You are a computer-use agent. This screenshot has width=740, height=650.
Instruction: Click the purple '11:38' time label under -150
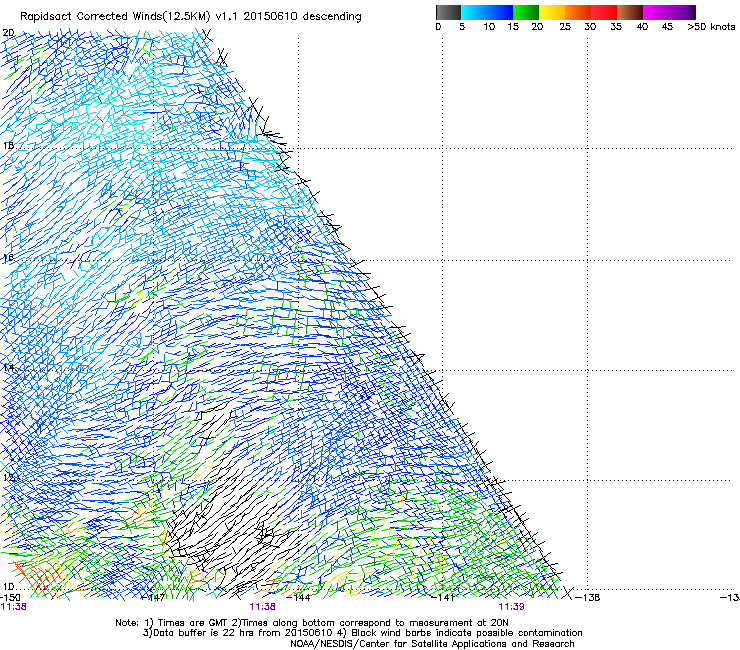coord(13,607)
